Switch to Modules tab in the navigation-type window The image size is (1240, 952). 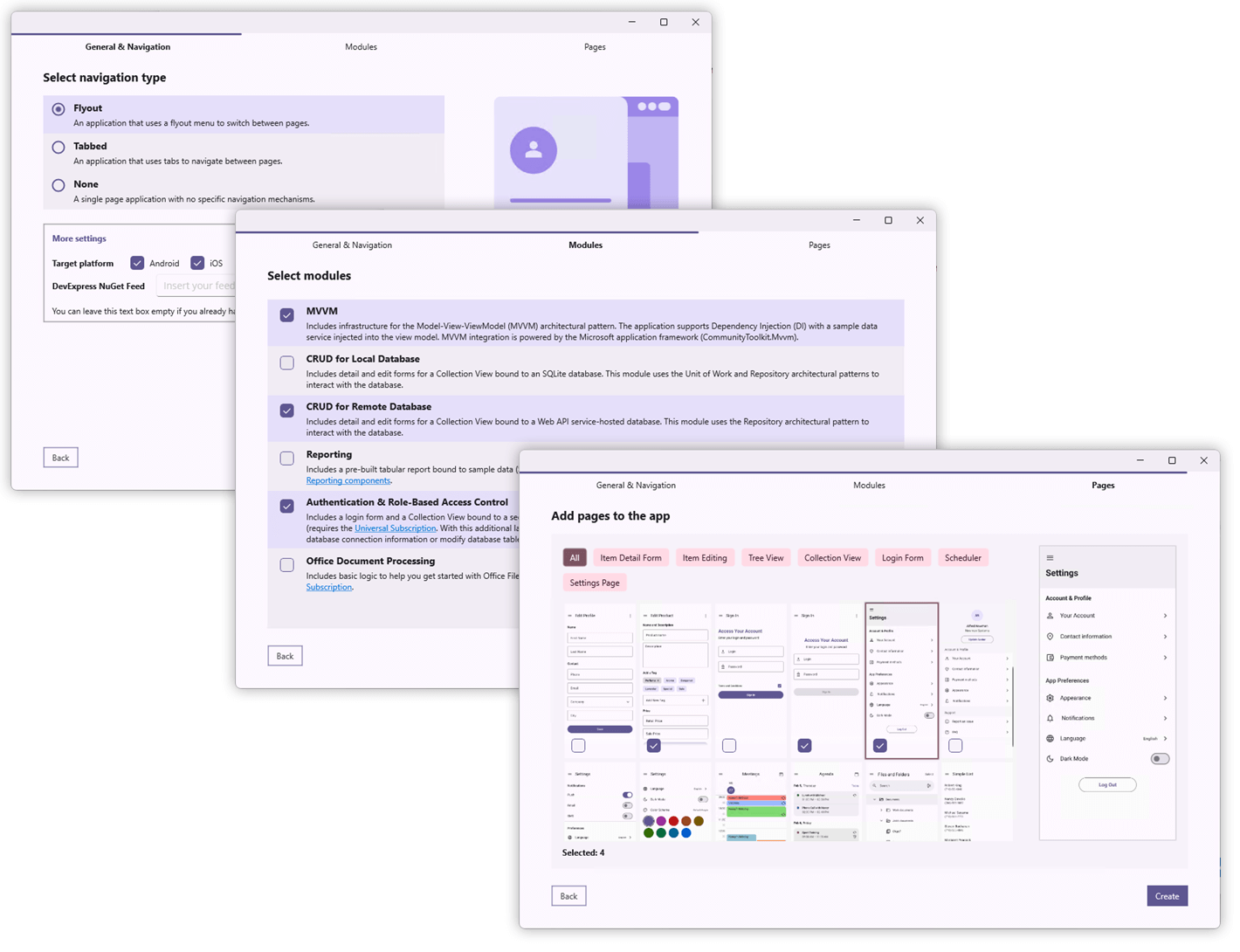click(x=361, y=47)
